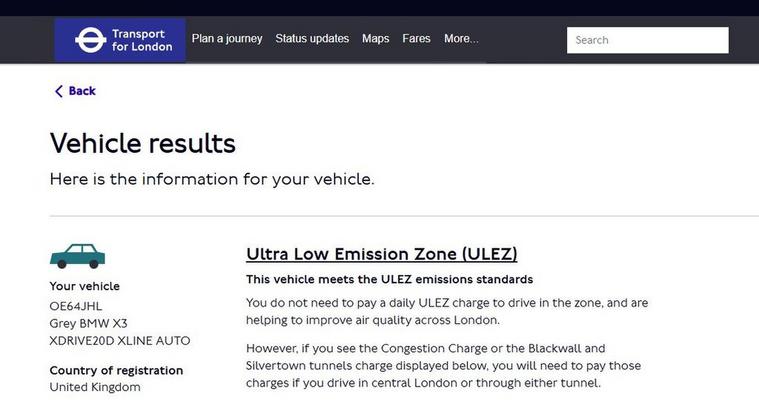Click into the Search input field

pos(648,40)
